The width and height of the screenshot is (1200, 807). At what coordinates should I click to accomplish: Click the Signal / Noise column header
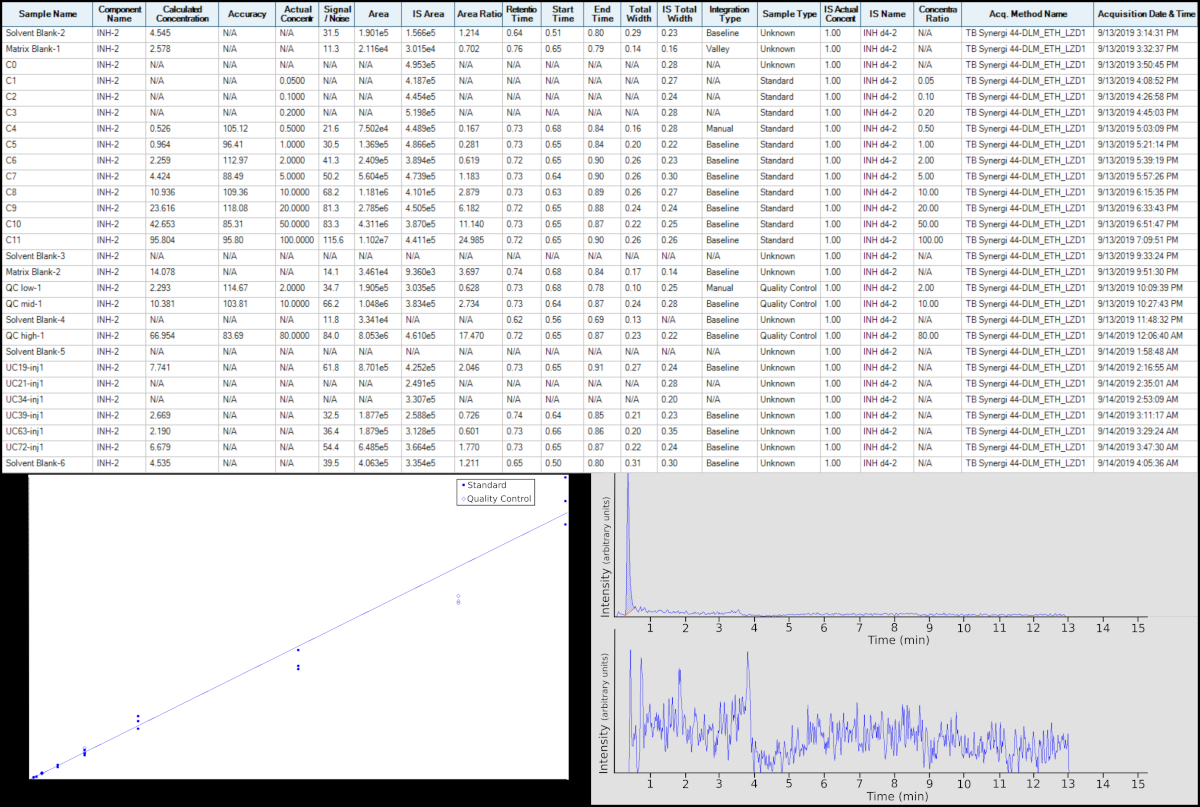[337, 14]
